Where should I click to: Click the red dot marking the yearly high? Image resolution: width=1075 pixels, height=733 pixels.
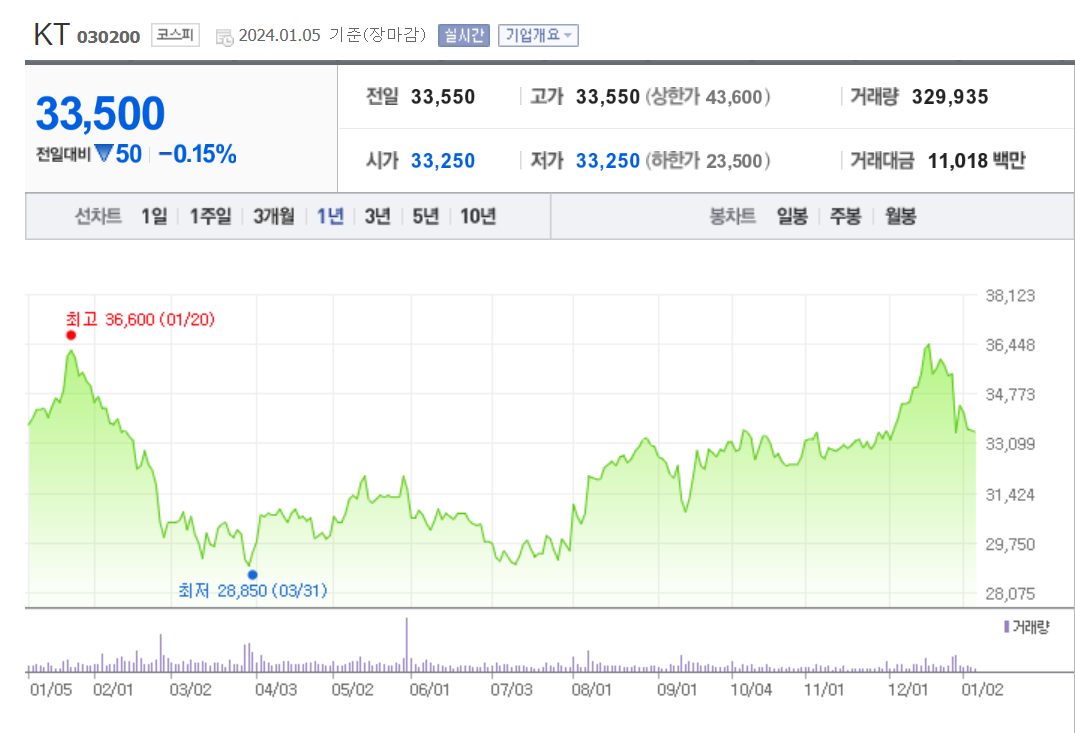tap(71, 335)
